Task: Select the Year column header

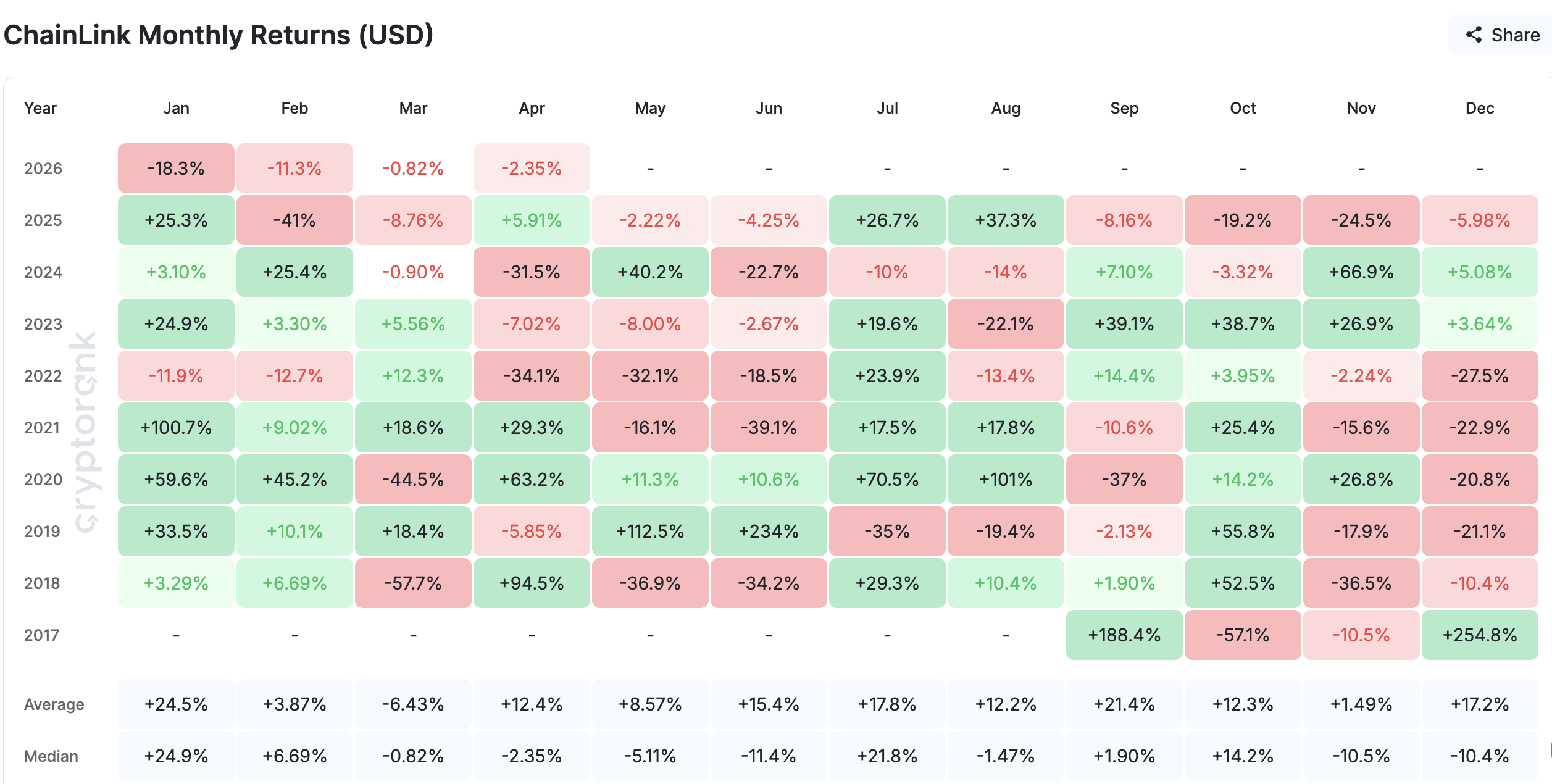Action: [x=40, y=108]
